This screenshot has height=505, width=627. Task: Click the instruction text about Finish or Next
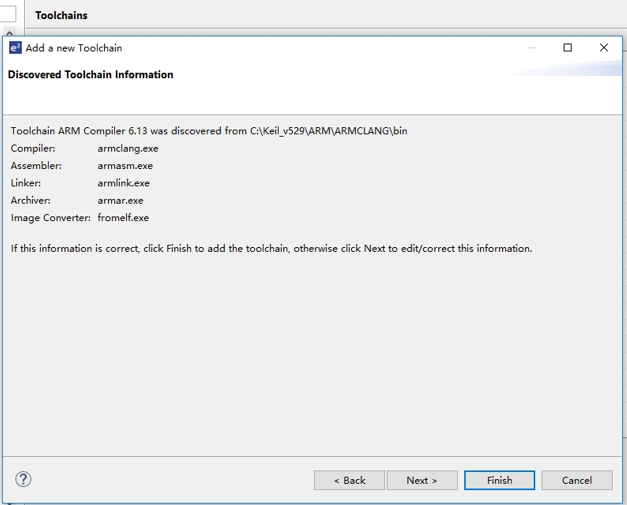[x=272, y=249]
